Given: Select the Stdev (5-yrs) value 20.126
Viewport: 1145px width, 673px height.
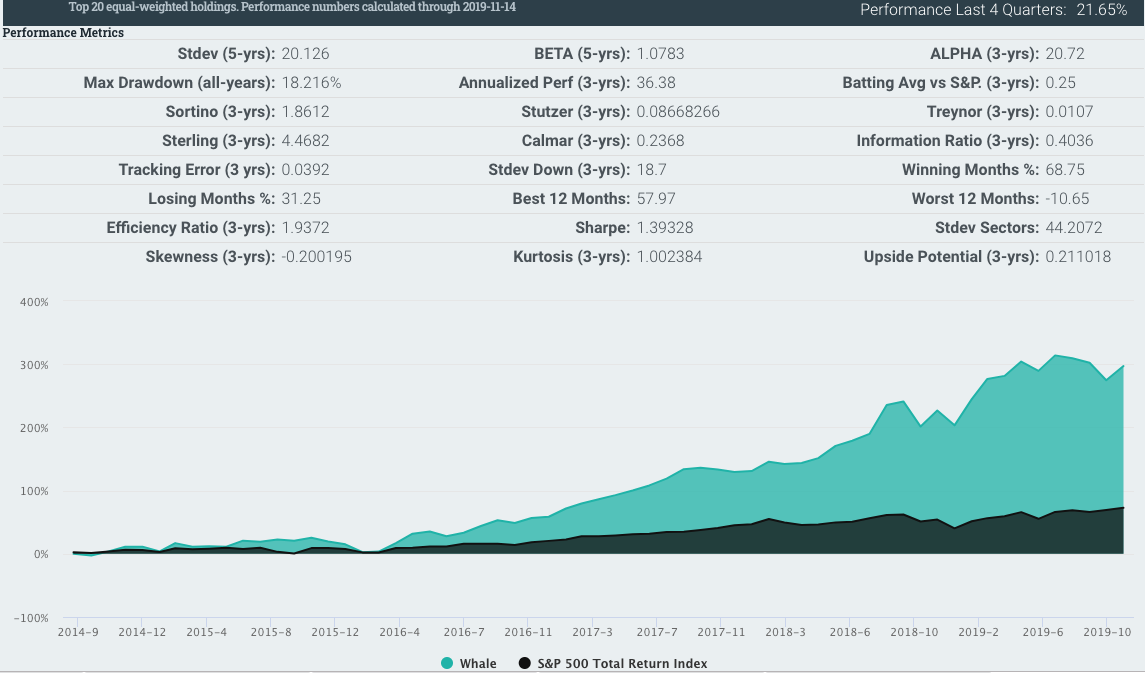Looking at the screenshot, I should tap(305, 53).
